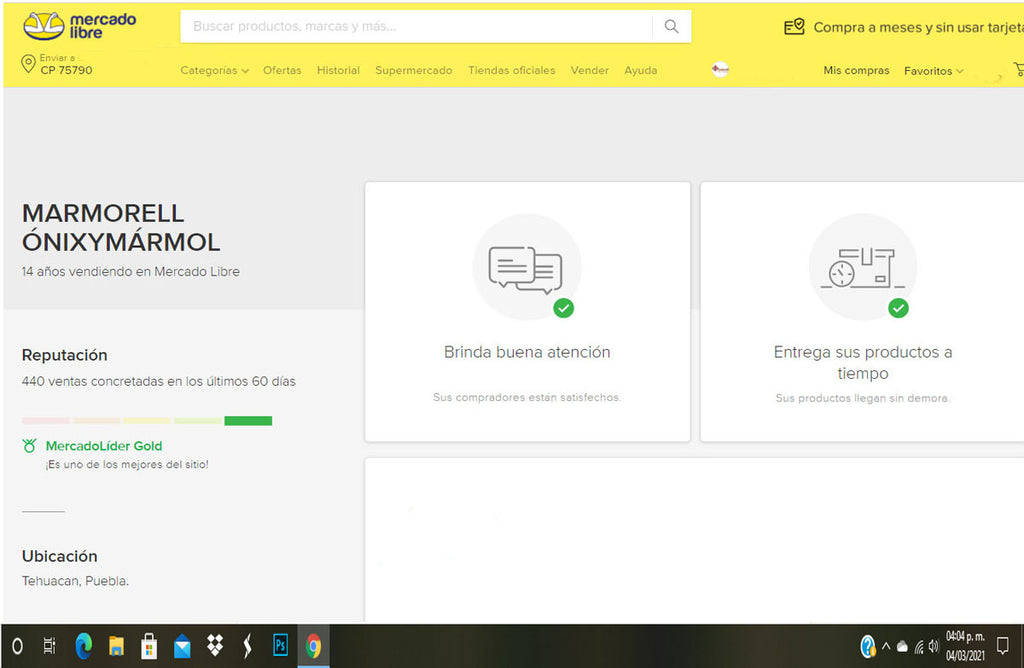Click 'Tehuacan, Puebla.' location text
Viewport: 1024px width, 668px height.
tap(75, 581)
